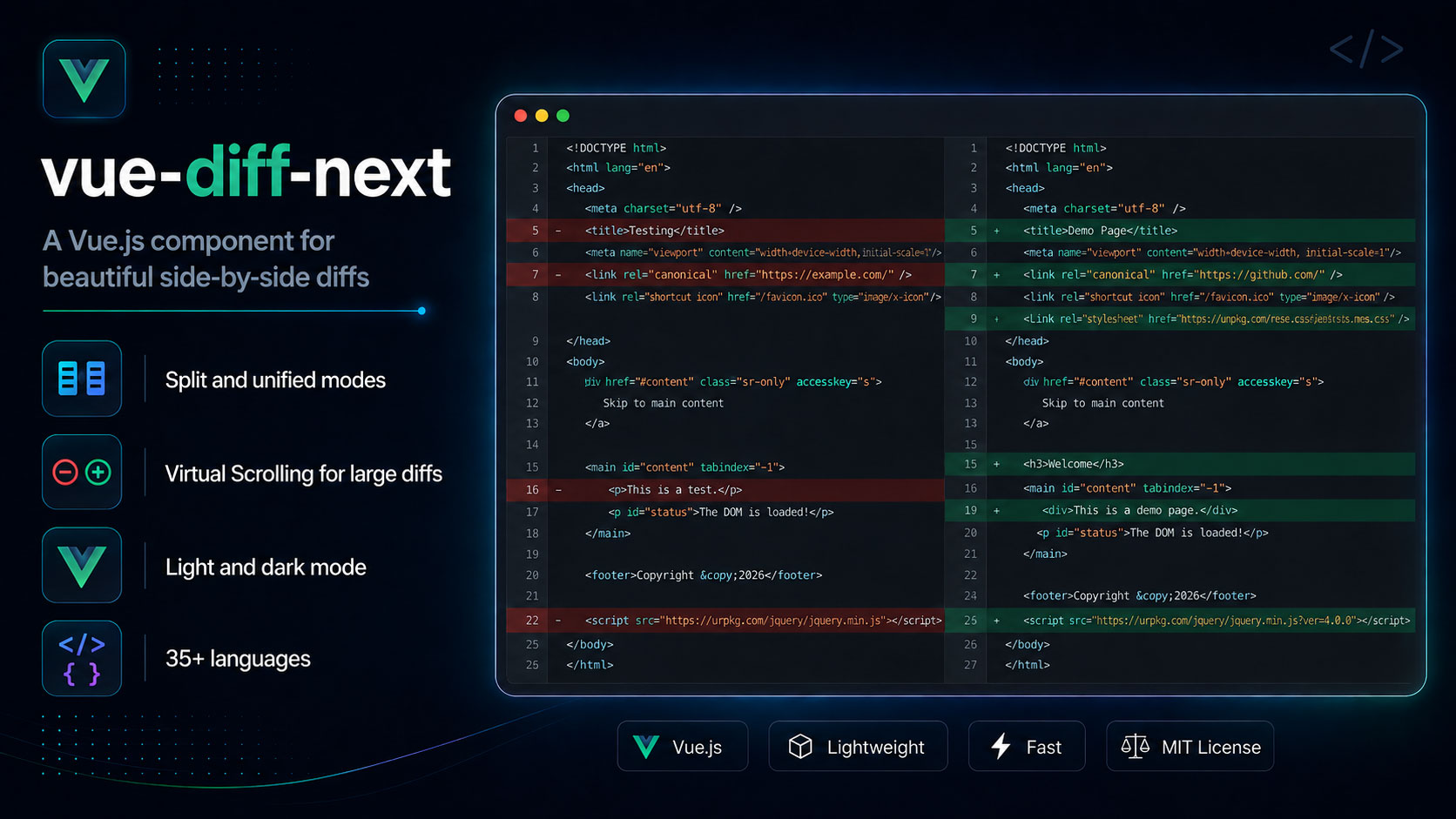Viewport: 1456px width, 819px height.
Task: Click the Vue logo beside Light and dark mode
Action: point(82,566)
